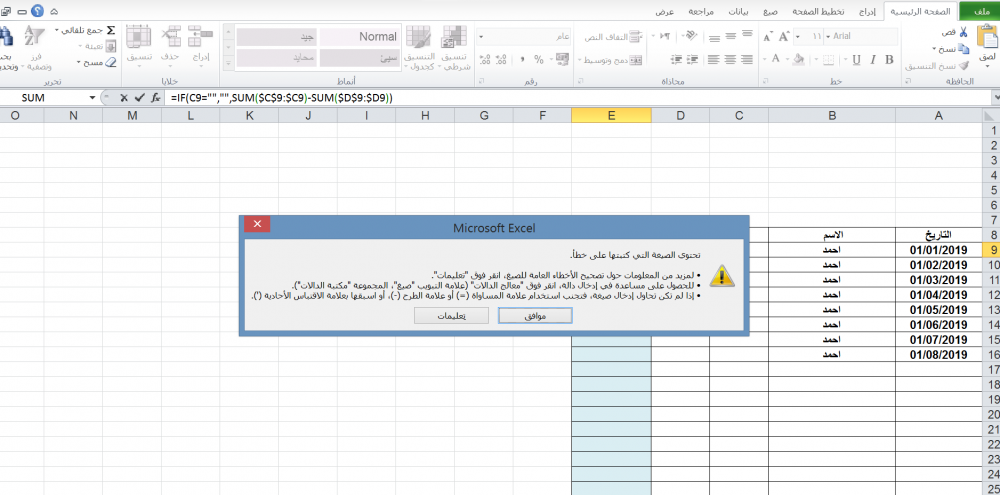Click the text direction paragraph icon

pyautogui.click(x=665, y=36)
